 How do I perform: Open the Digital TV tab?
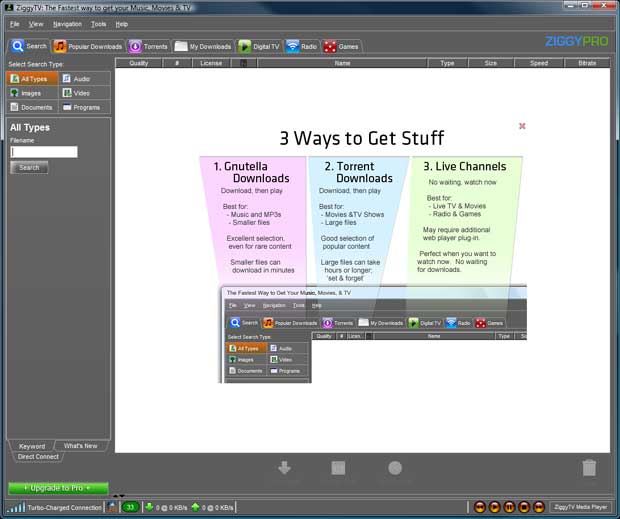click(258, 46)
